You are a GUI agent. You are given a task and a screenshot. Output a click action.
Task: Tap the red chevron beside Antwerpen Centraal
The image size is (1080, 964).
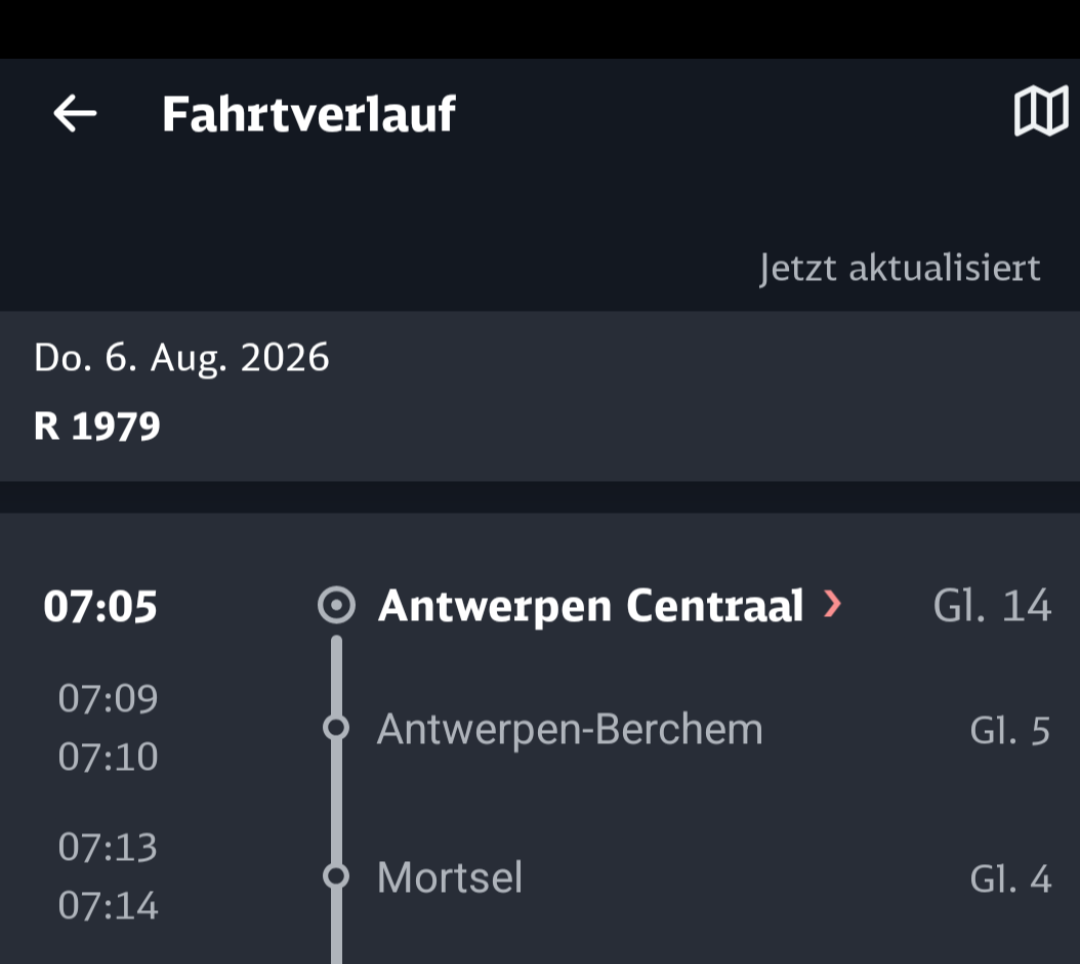coord(833,604)
